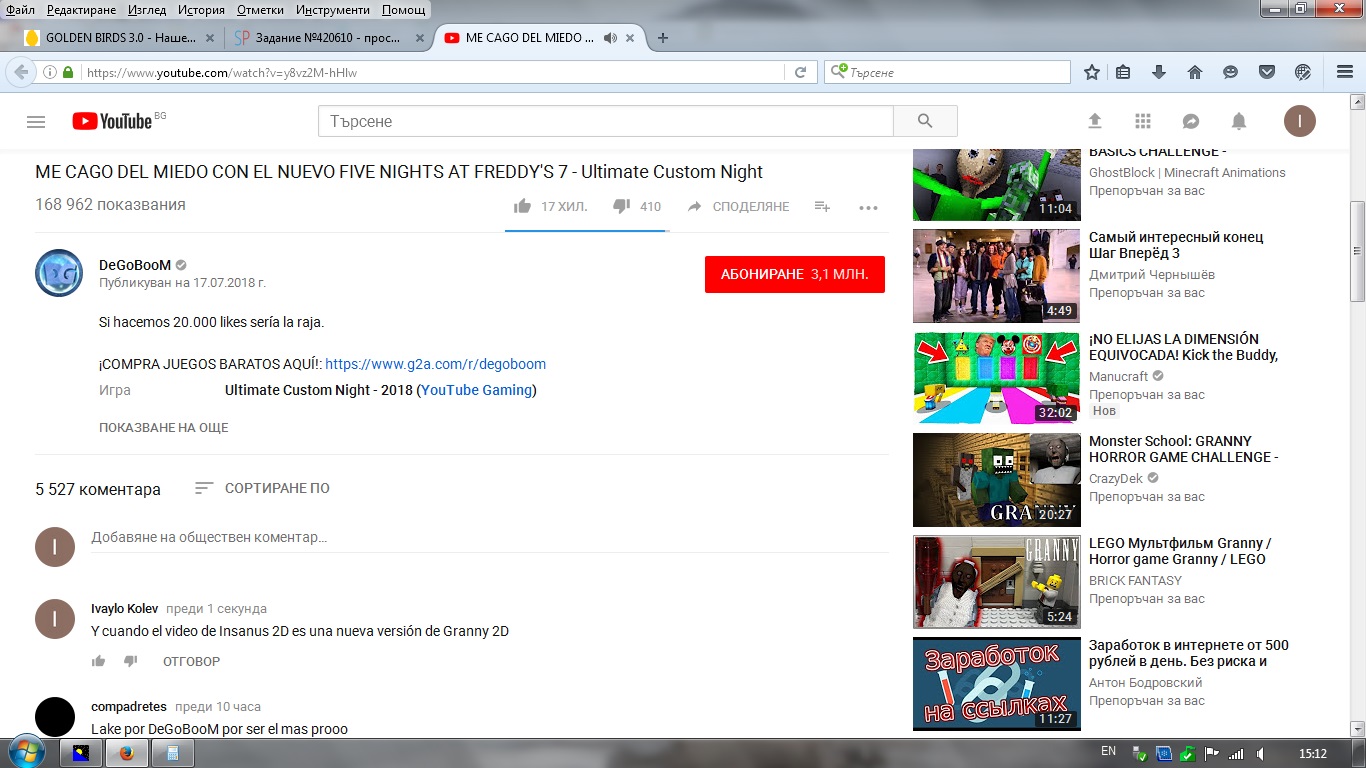Open the Manucraft dimension video thumbnail
Viewport: 1366px width, 768px height.
click(997, 378)
